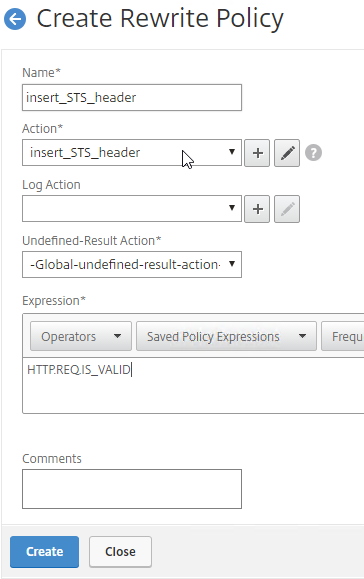Open the empty Log Action dropdown
Viewport: 364px width, 579px height.
click(x=132, y=209)
